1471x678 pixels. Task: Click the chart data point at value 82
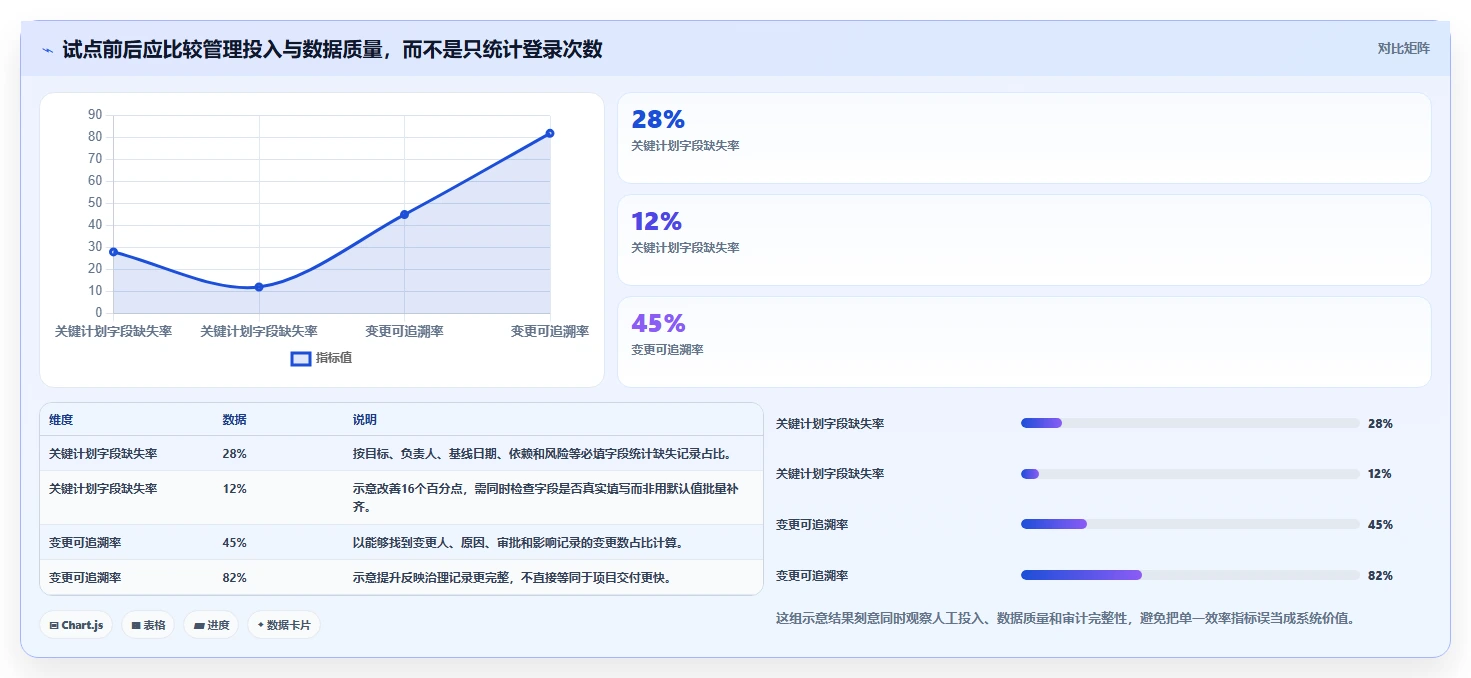(550, 133)
